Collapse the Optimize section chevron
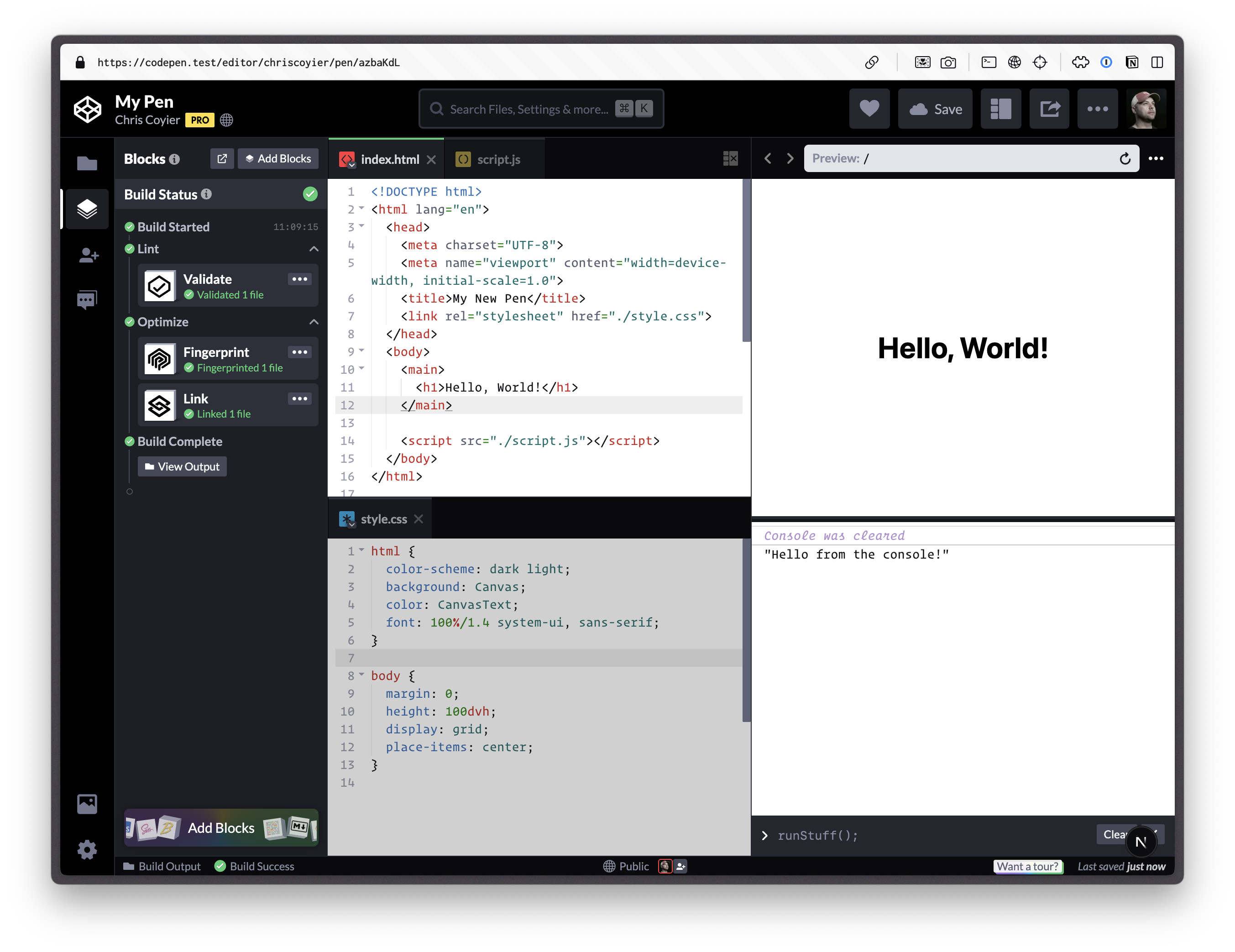Viewport: 1235px width, 952px height. (x=314, y=322)
